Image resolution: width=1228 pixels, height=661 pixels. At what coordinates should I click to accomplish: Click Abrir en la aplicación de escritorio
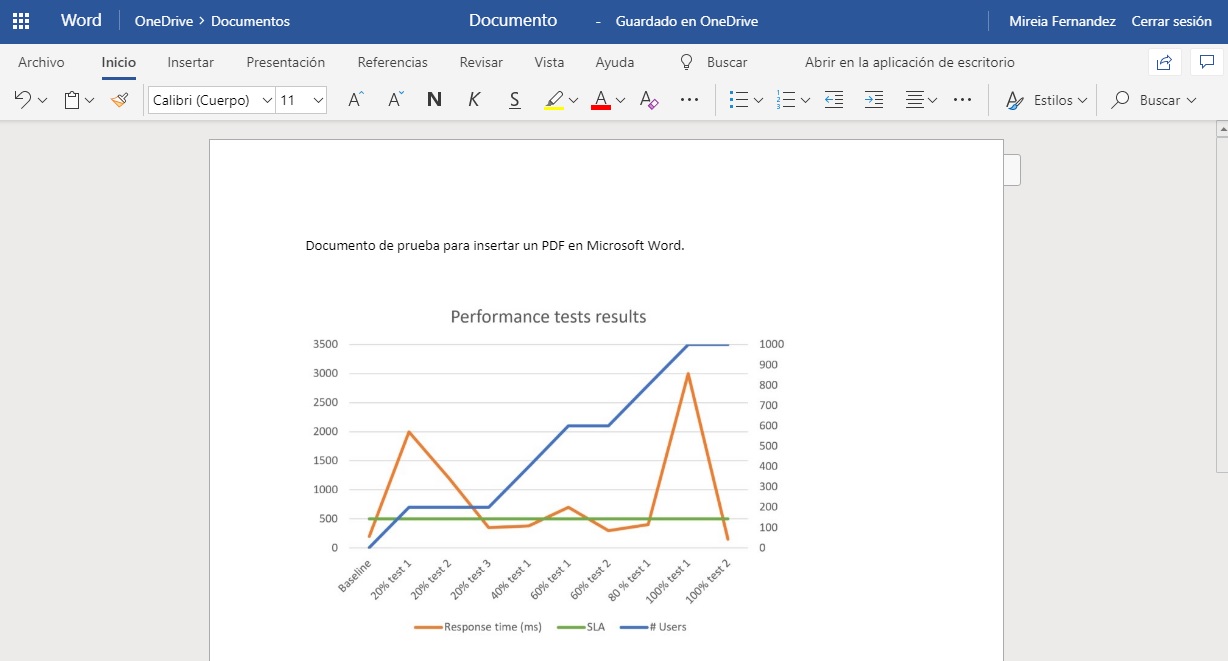click(x=908, y=62)
